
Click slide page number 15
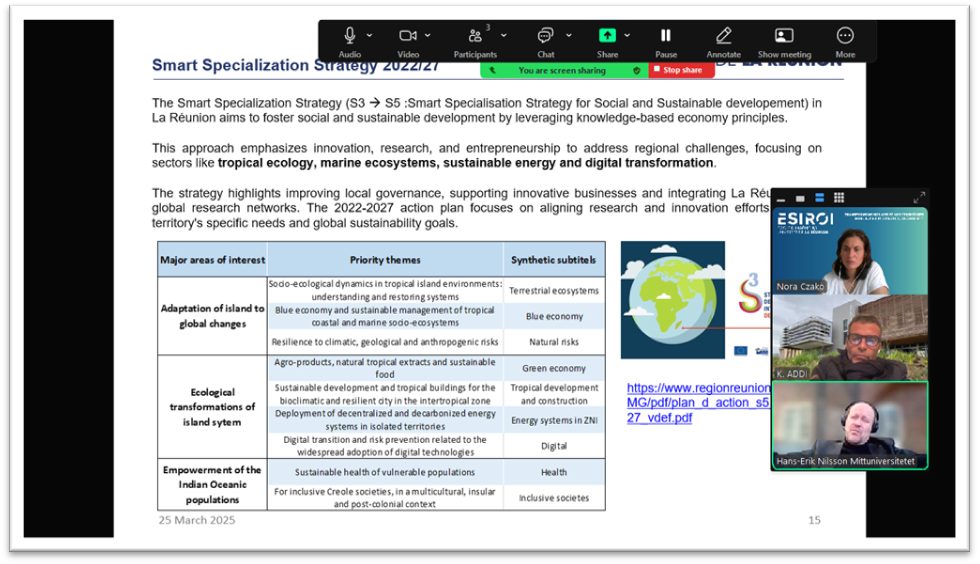tap(814, 520)
